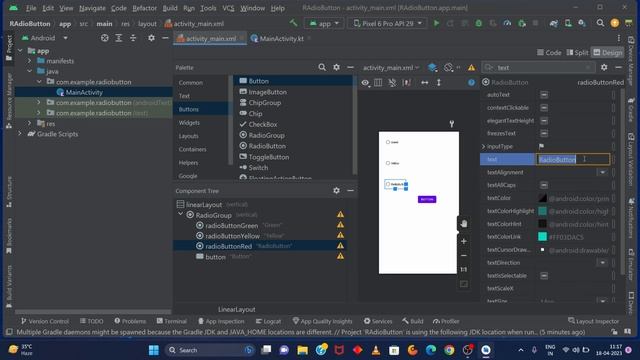Open the Terminal tool window
640x360 pixels.
(171, 321)
